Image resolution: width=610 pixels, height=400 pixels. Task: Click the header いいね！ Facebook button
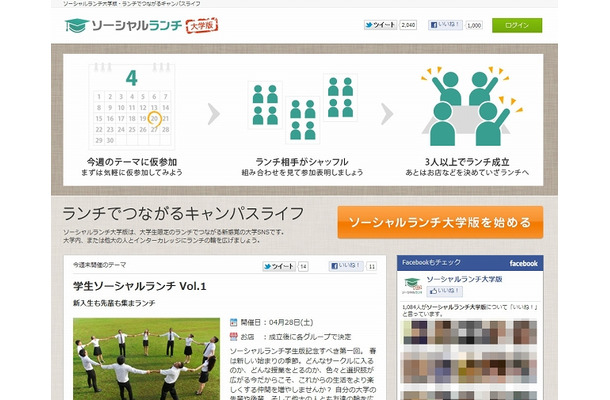445,25
